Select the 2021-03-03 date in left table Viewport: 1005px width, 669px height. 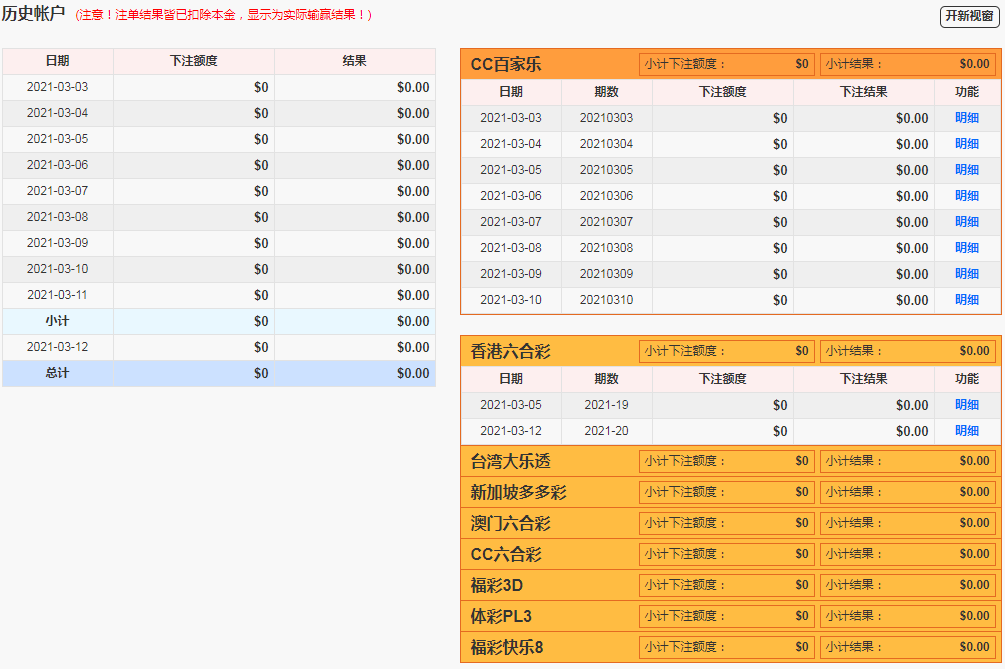coord(57,87)
